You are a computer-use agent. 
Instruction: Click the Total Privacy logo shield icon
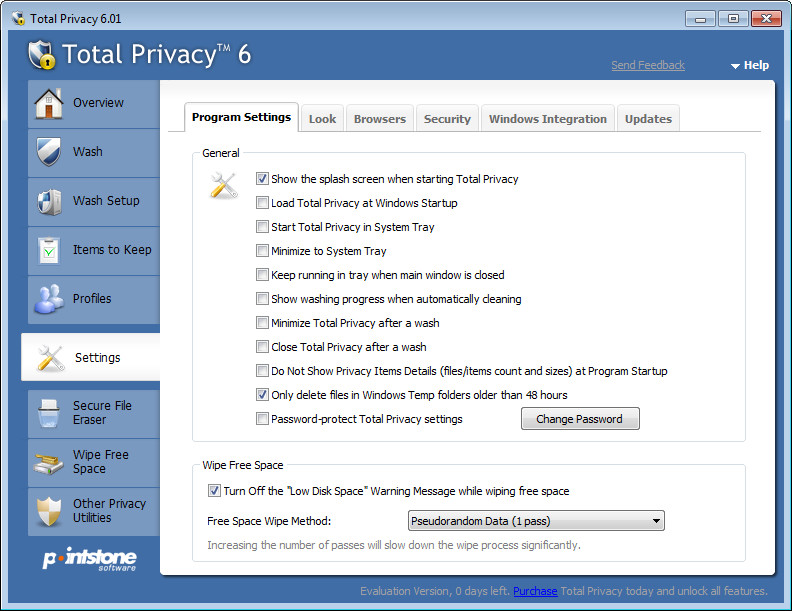tap(41, 55)
